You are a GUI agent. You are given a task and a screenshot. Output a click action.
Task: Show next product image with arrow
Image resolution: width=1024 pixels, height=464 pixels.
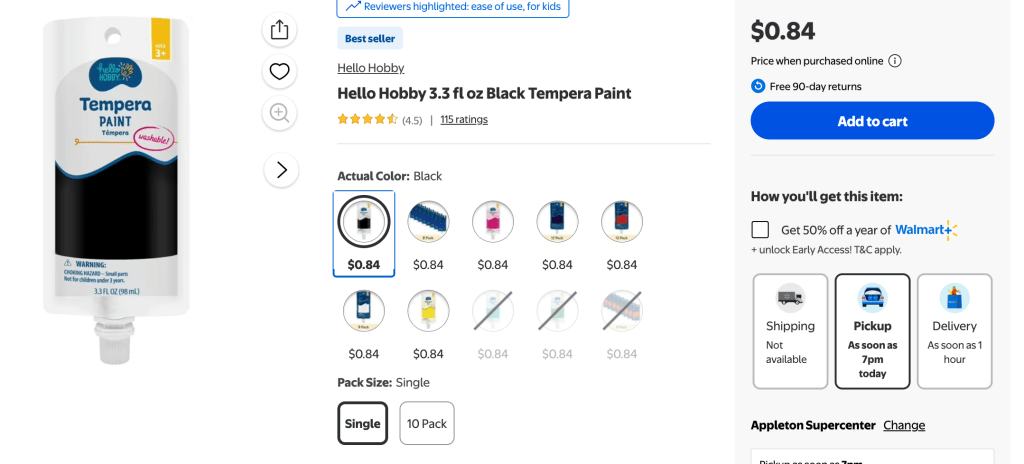coord(281,170)
